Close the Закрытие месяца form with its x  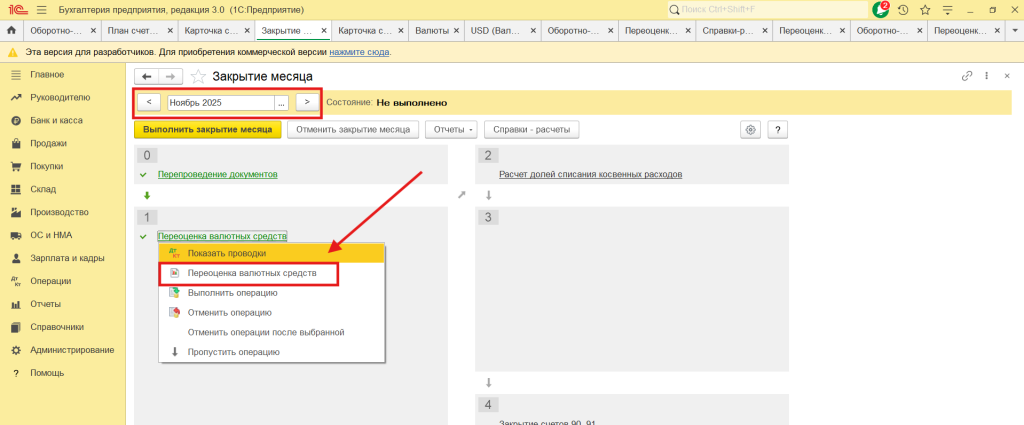[1006, 76]
